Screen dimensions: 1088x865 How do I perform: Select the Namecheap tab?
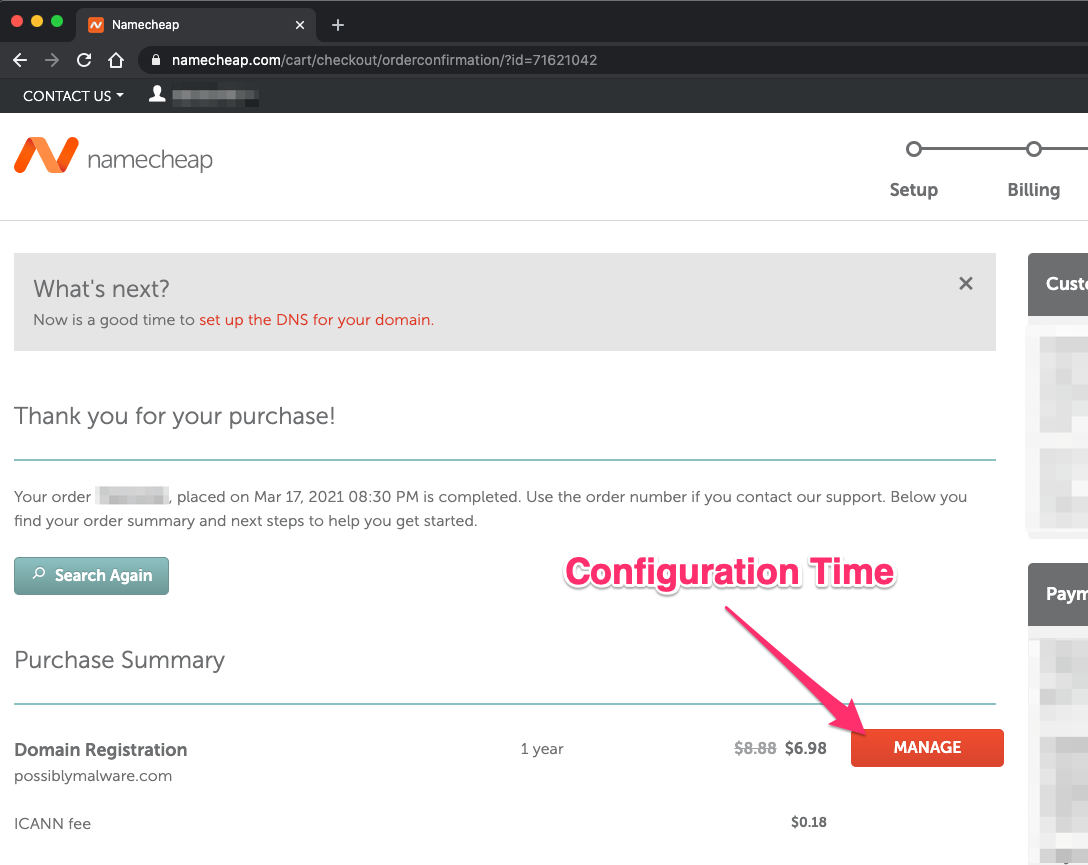tap(196, 25)
